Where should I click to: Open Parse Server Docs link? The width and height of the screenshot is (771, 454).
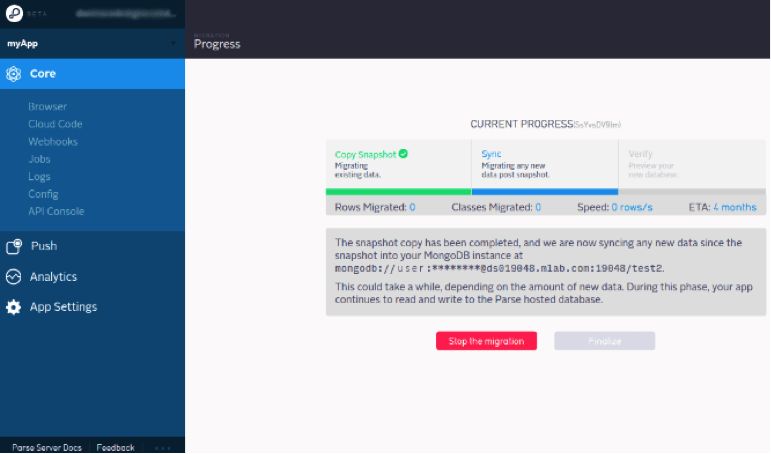[x=47, y=447]
